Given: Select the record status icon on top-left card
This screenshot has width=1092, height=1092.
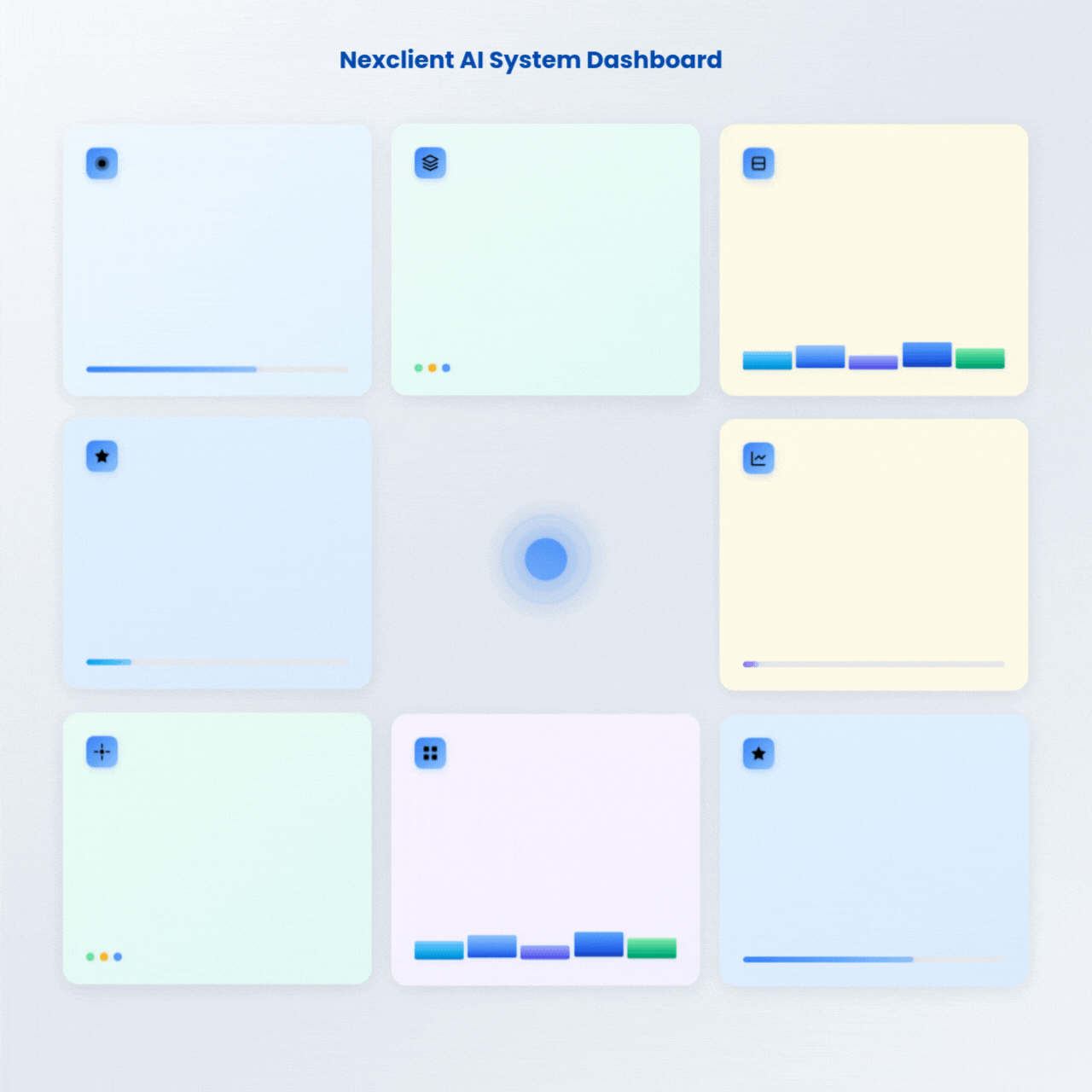Looking at the screenshot, I should tap(100, 163).
